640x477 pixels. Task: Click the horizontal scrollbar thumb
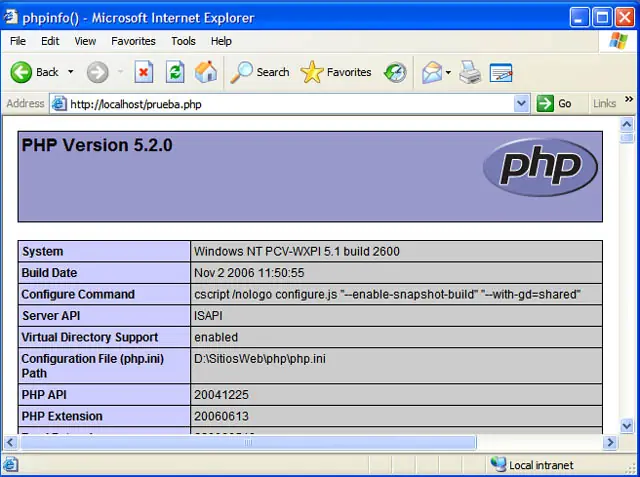pyautogui.click(x=248, y=442)
